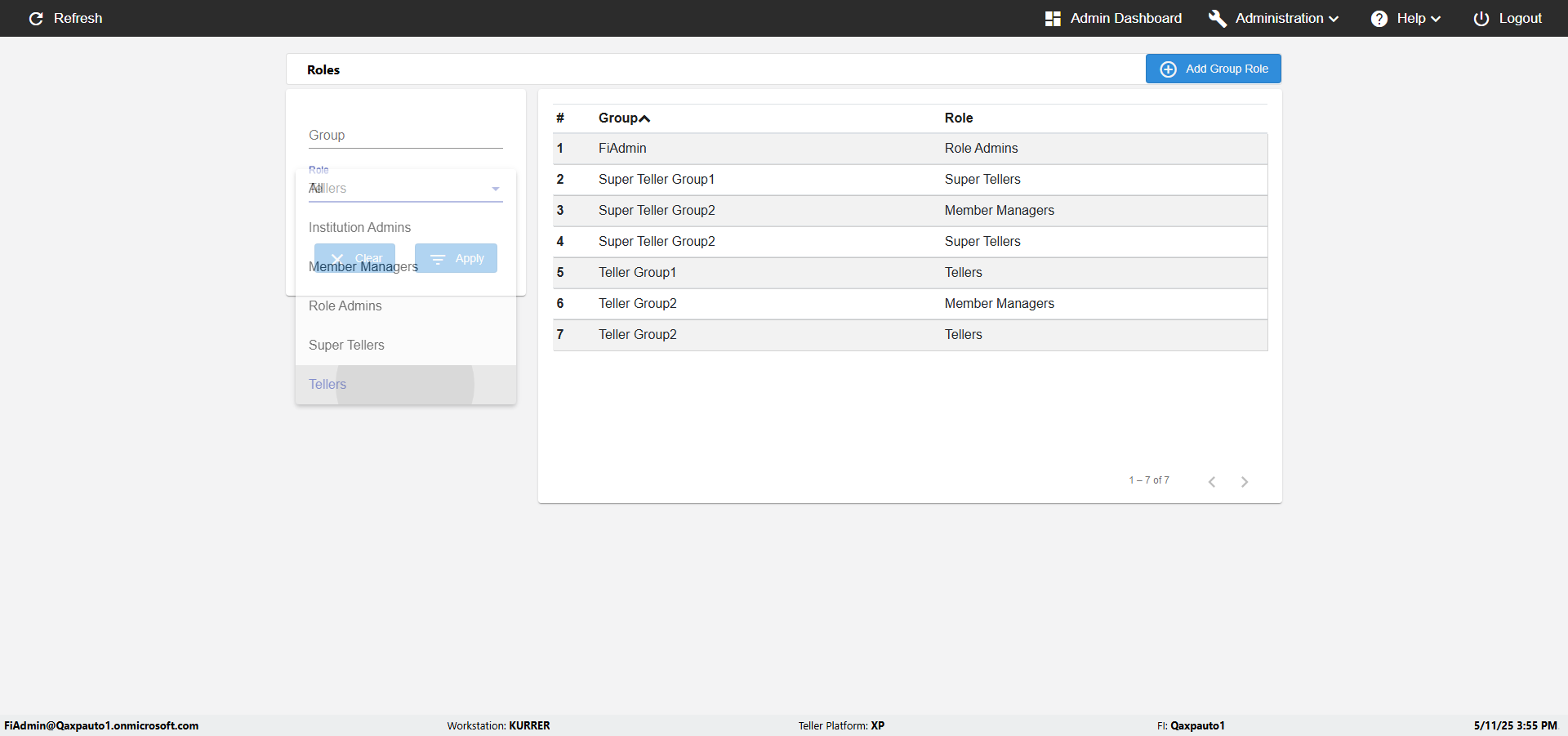Viewport: 1568px width, 736px height.
Task: Go to previous page of results
Action: (1212, 482)
